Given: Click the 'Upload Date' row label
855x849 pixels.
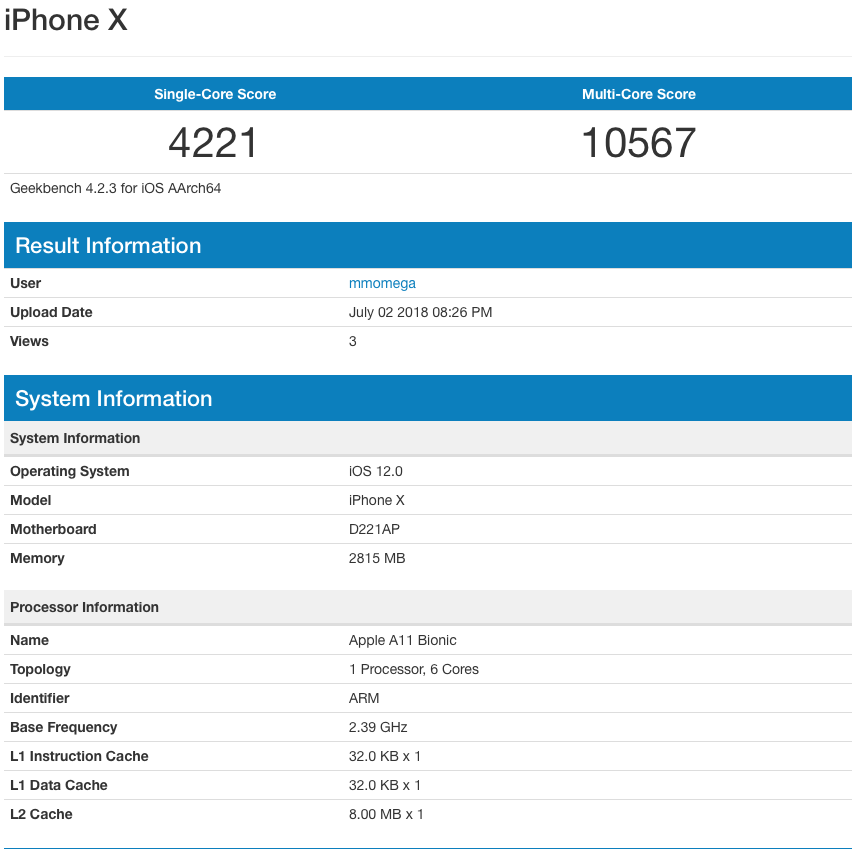Looking at the screenshot, I should pos(51,312).
